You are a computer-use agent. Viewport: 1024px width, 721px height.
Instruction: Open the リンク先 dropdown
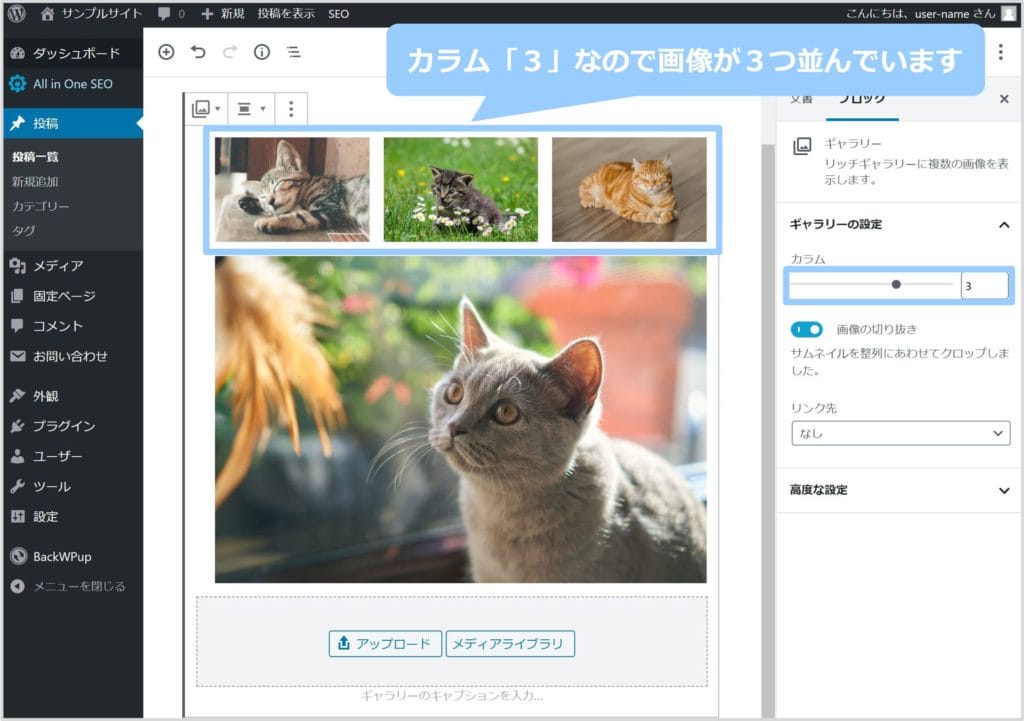tap(900, 433)
